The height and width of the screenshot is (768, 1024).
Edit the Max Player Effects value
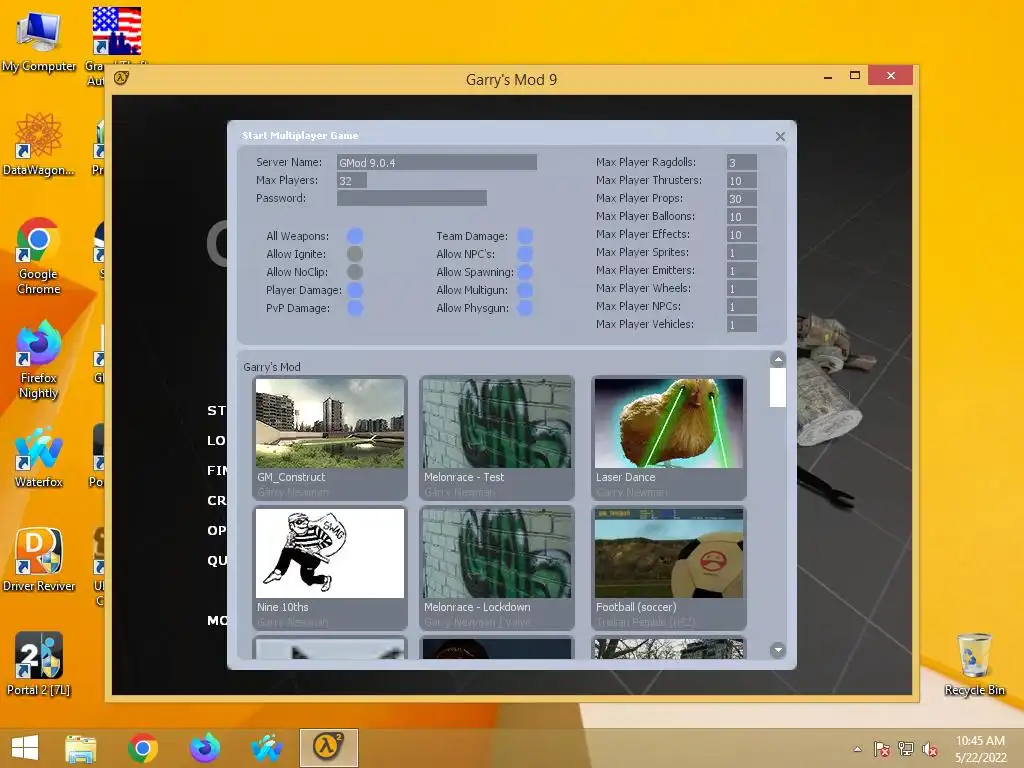(x=742, y=234)
